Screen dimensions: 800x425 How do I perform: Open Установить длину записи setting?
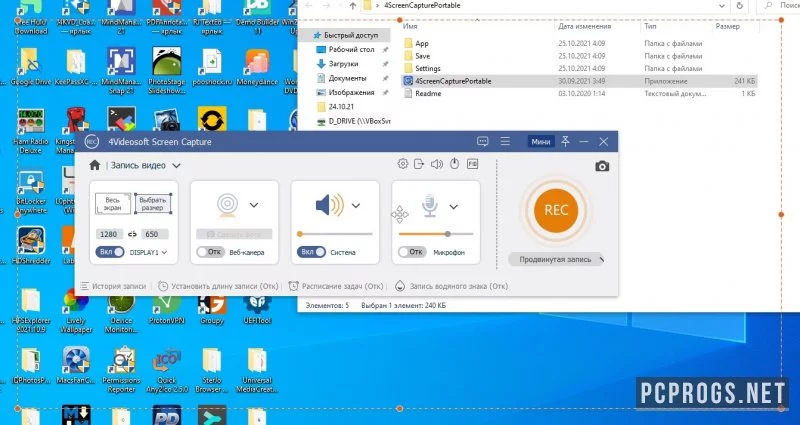tap(218, 286)
